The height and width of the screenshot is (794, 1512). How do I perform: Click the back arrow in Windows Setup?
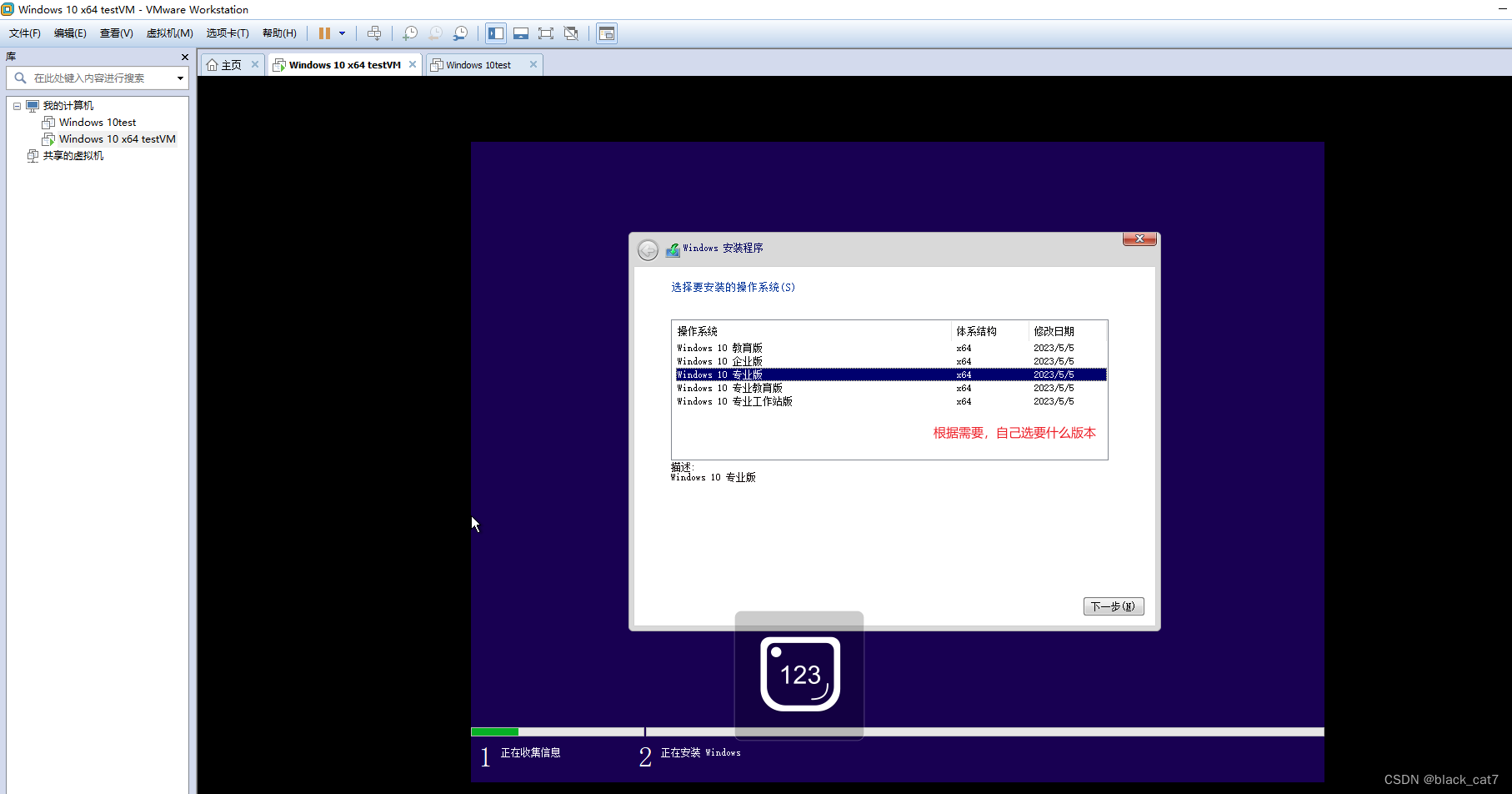648,249
